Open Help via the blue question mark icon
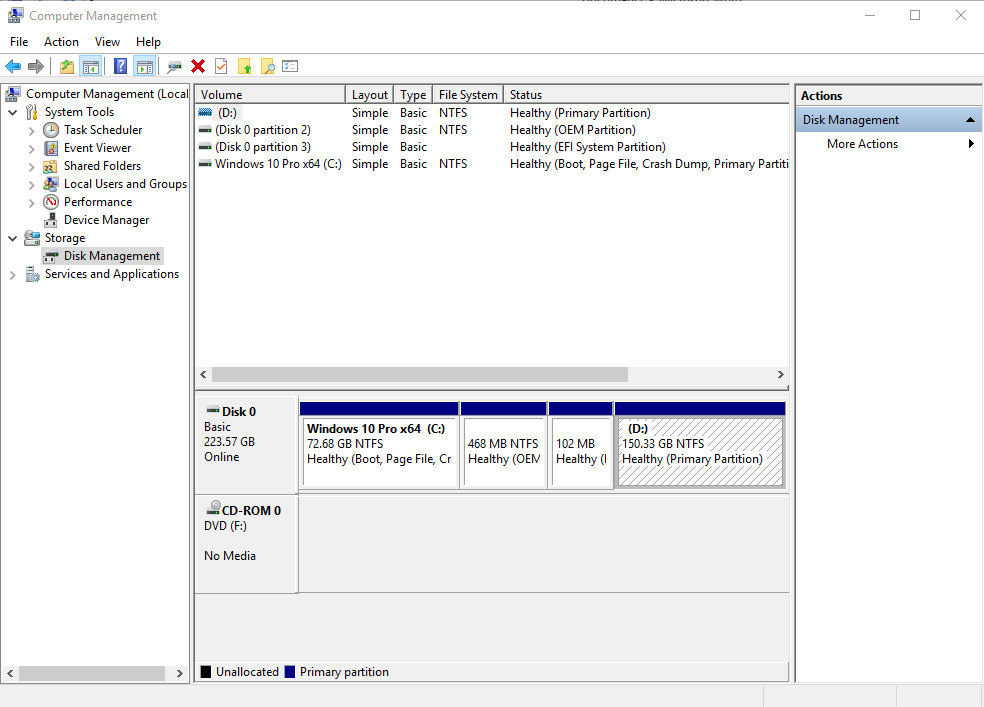This screenshot has height=707, width=984. click(x=120, y=66)
